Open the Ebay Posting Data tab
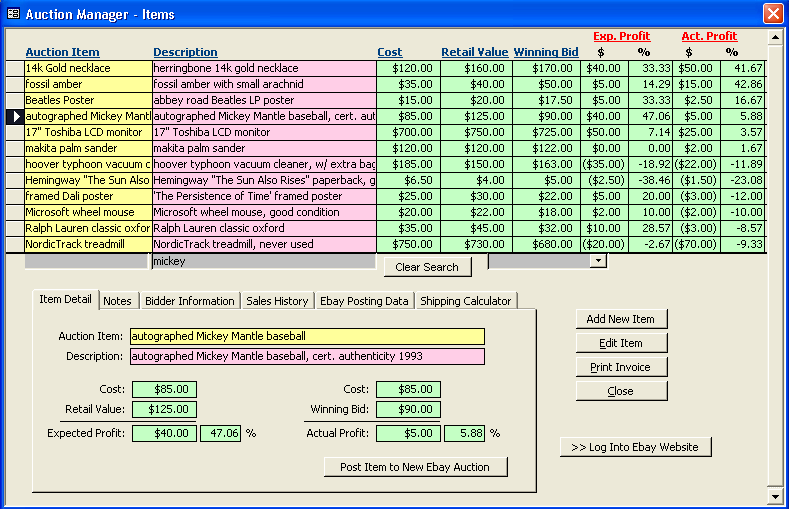This screenshot has width=789, height=509. coord(364,301)
